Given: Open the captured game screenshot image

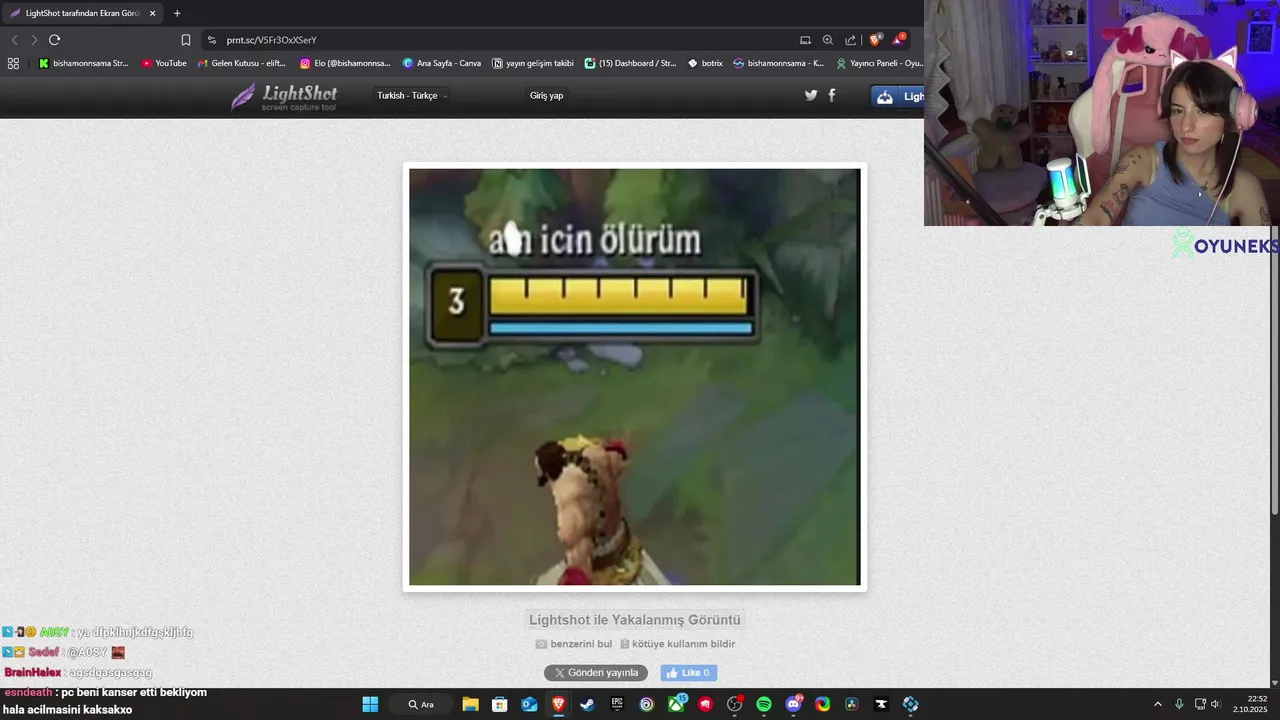Looking at the screenshot, I should tap(634, 377).
